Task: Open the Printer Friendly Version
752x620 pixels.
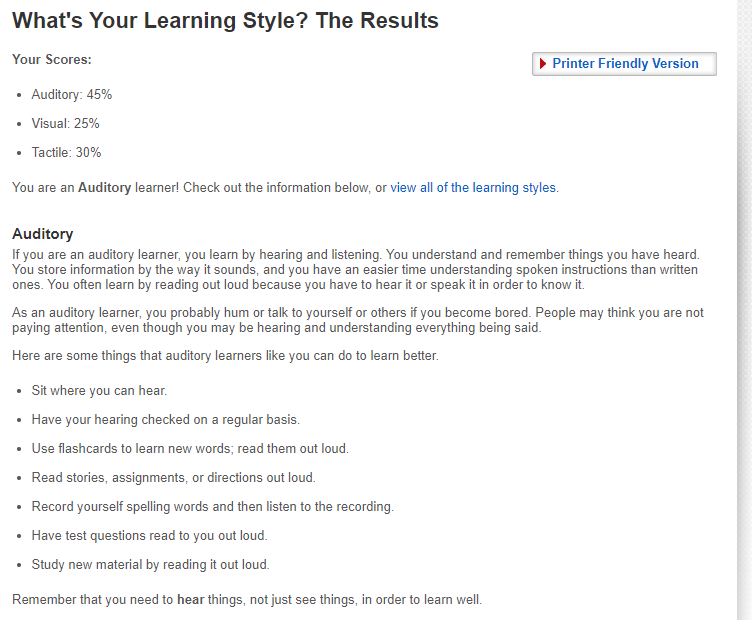Action: (625, 64)
